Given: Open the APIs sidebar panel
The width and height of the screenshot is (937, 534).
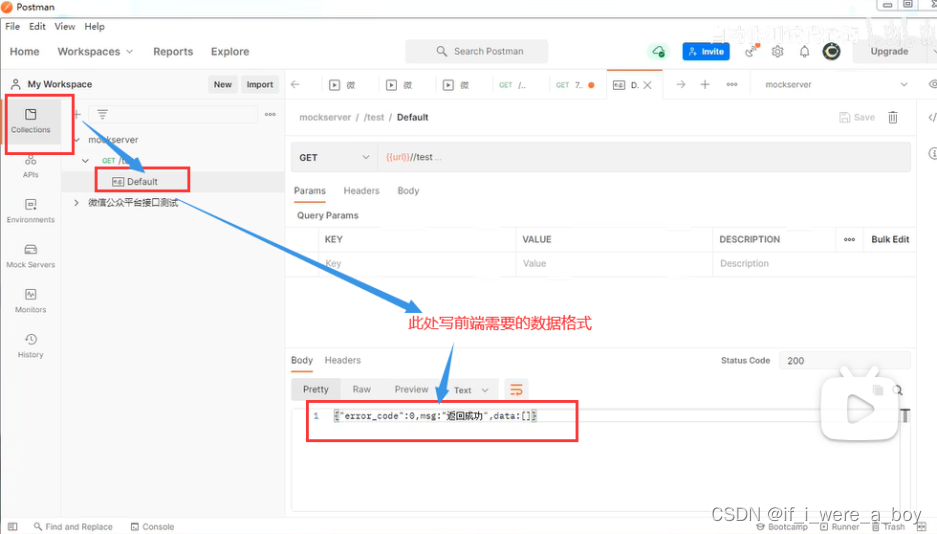Looking at the screenshot, I should click(x=30, y=167).
